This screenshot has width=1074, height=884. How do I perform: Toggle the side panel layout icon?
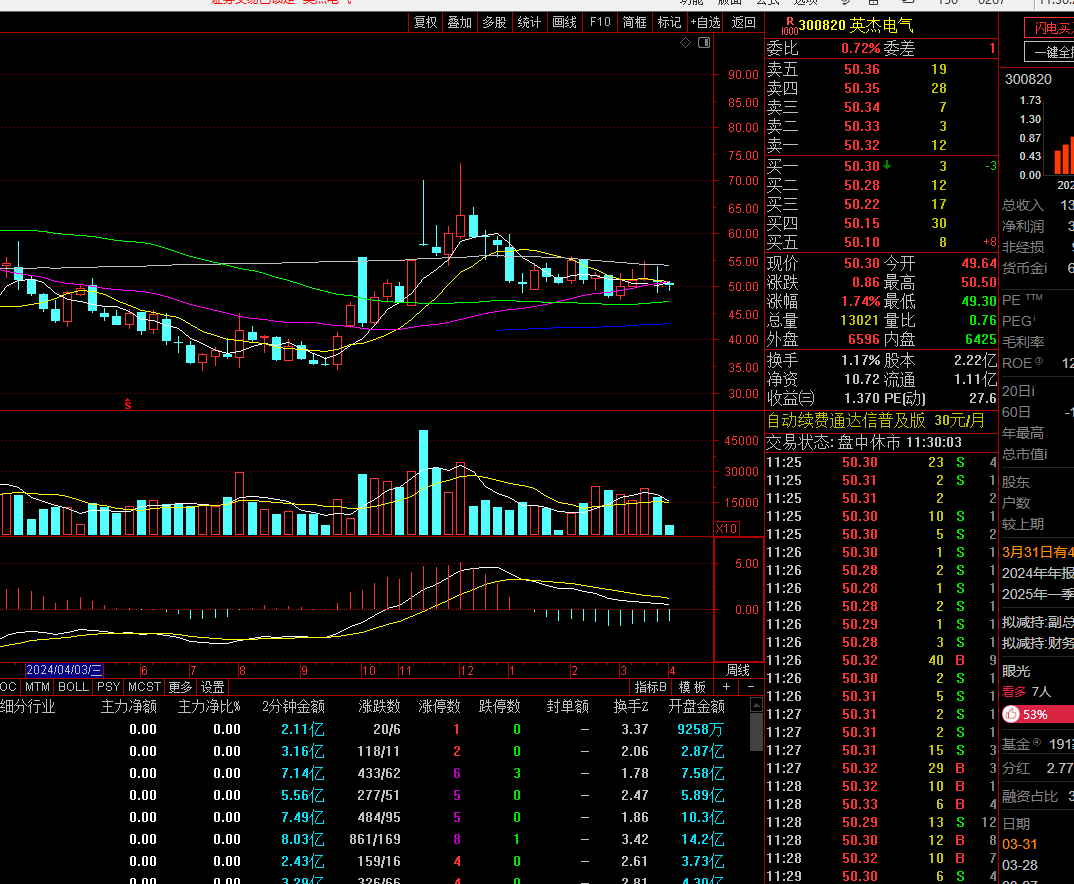tap(703, 42)
